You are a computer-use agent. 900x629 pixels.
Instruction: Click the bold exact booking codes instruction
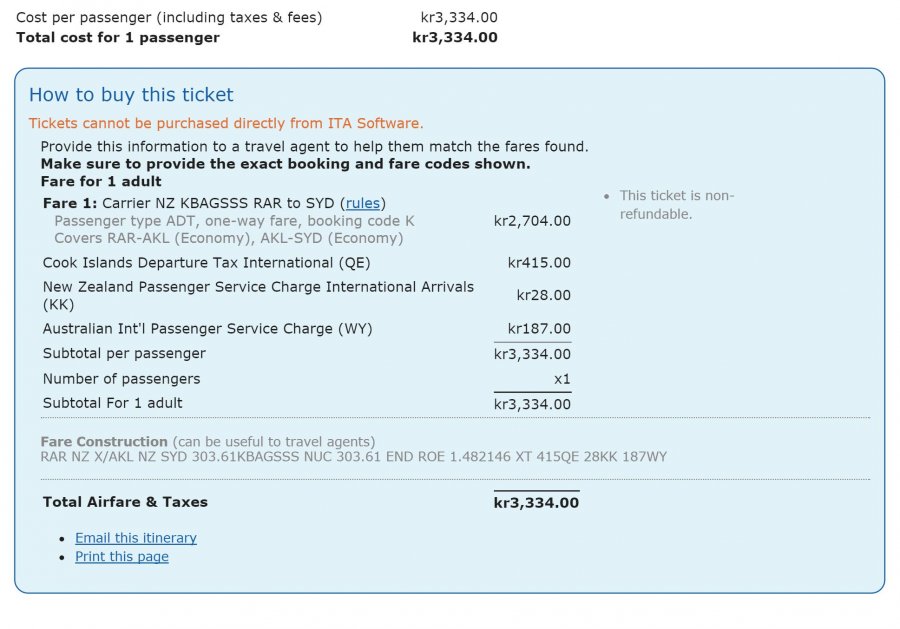285,164
